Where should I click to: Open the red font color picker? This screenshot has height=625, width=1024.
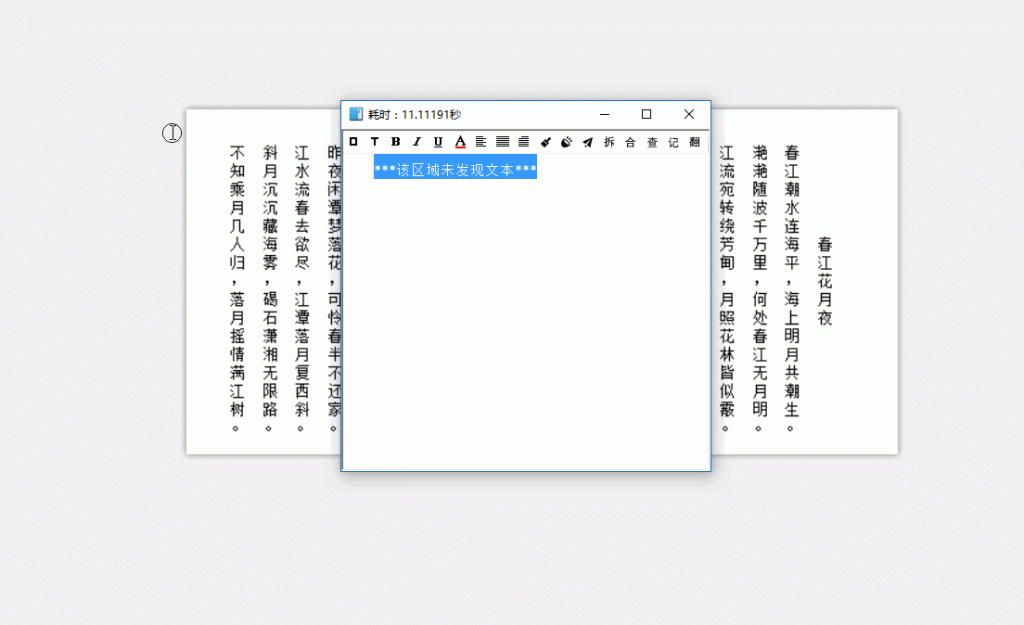pos(460,142)
